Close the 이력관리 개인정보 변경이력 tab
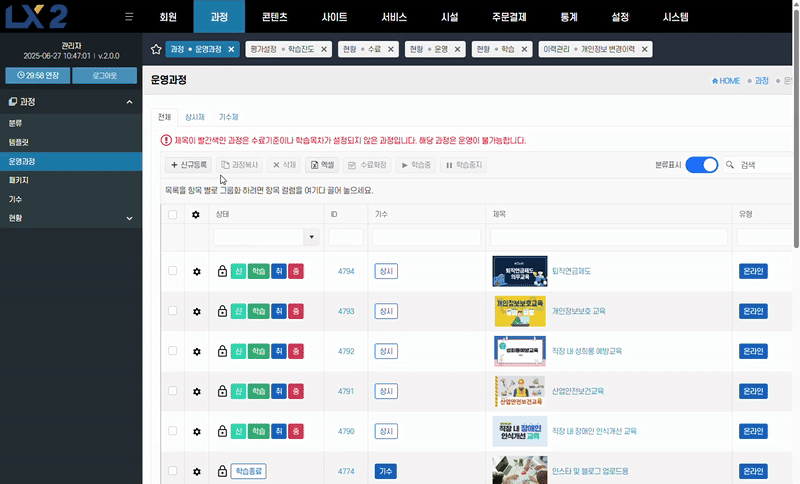The width and height of the screenshot is (800, 484). (x=645, y=49)
